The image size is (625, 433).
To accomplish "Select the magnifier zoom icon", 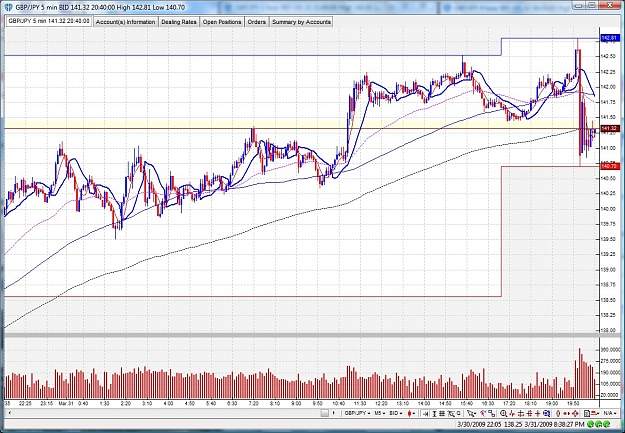I will (503, 413).
